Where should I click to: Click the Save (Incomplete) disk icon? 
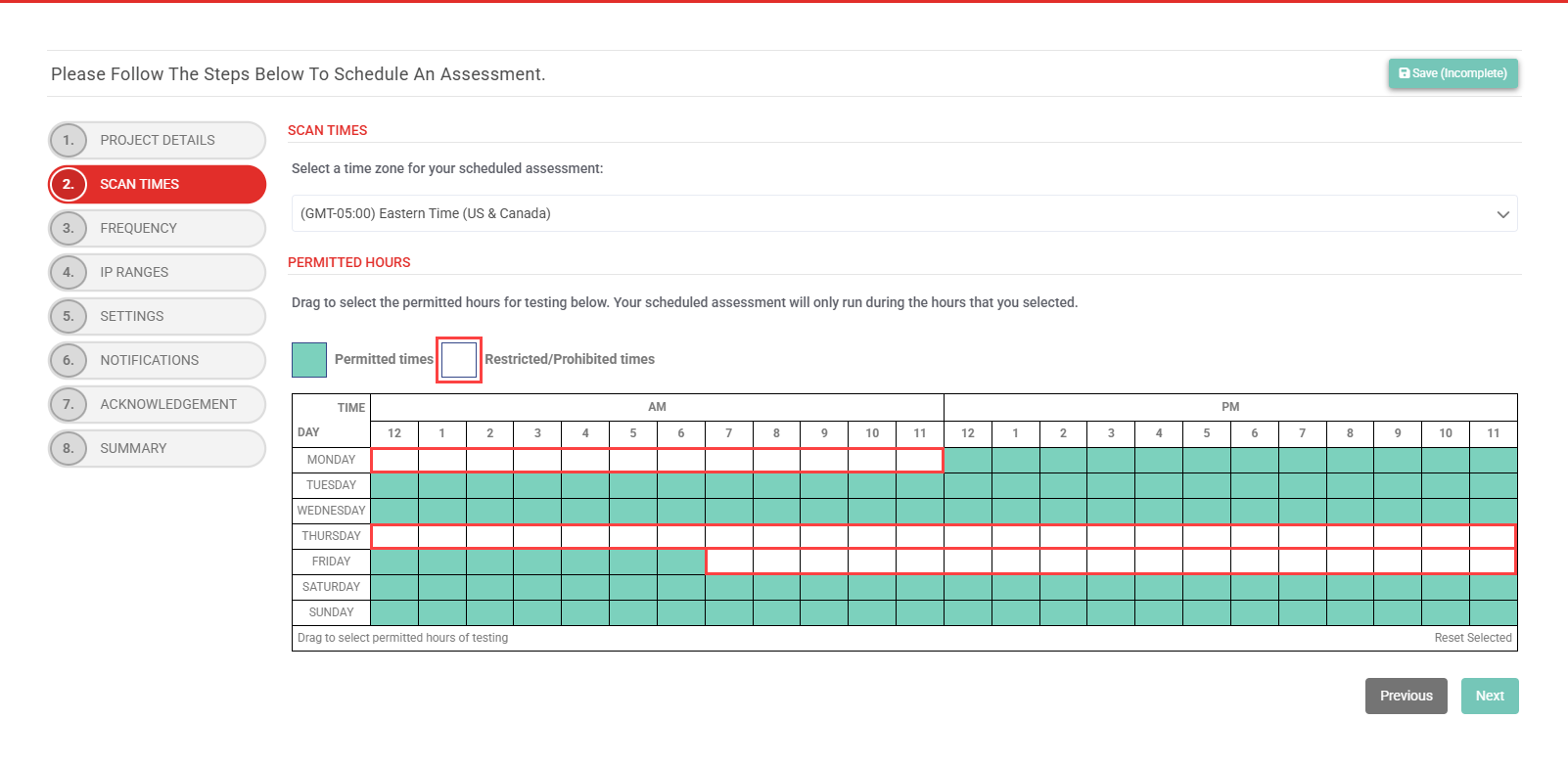(1404, 73)
